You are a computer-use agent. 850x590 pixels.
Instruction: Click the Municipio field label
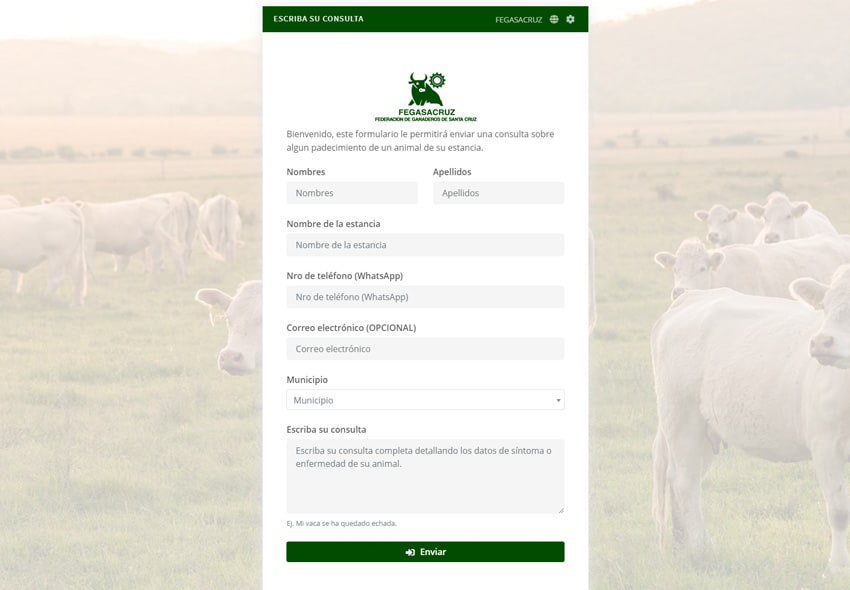click(x=307, y=380)
